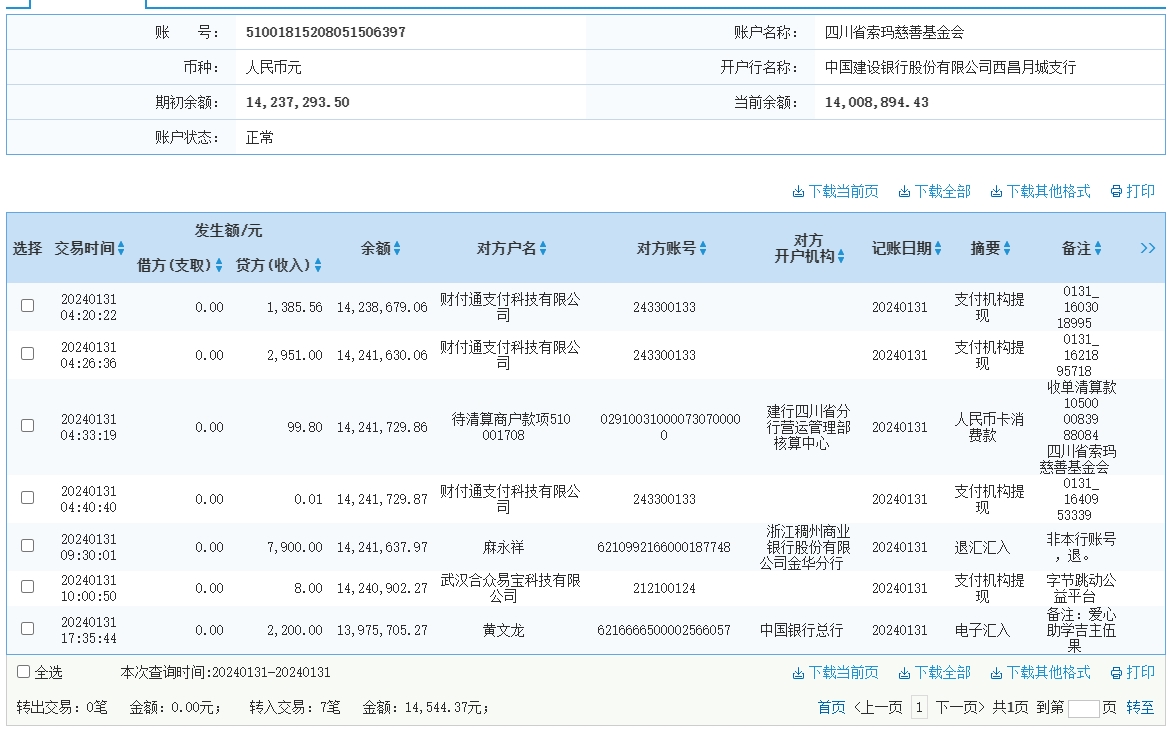Click opening balance 14,237,293.50
Viewport: 1172px width, 729px height.
pos(297,102)
